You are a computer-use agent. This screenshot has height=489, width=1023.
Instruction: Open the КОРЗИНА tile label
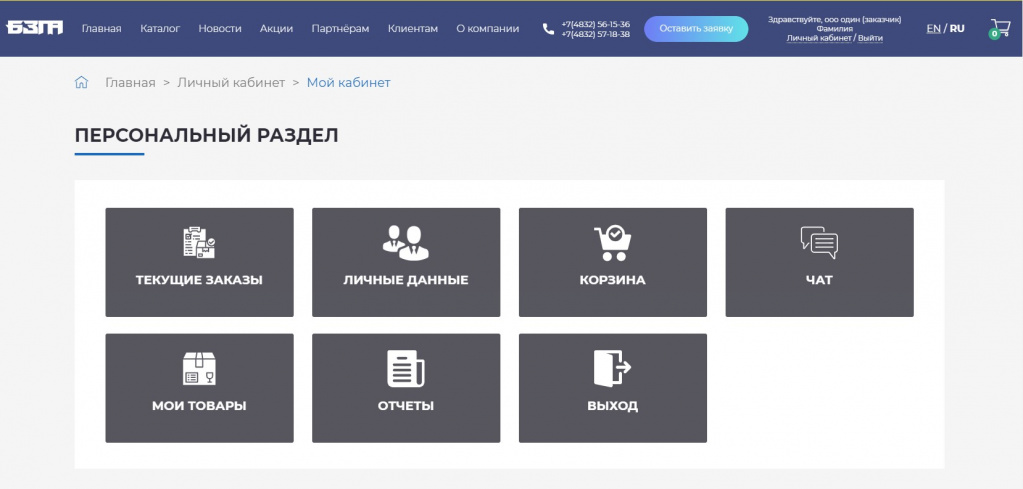point(613,280)
